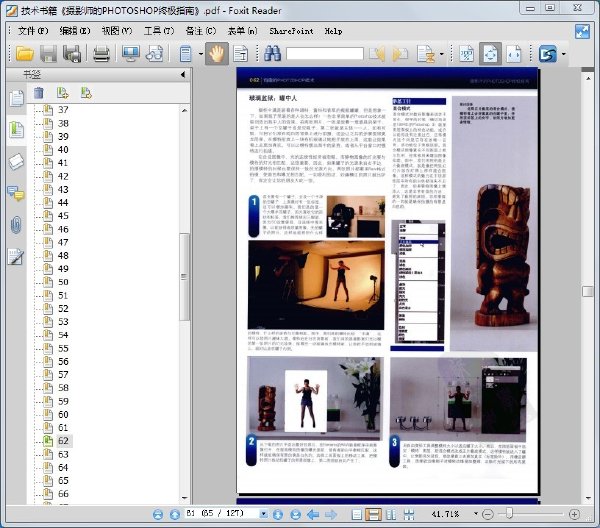Open the 文件 (F) menu
Viewport: 600px width, 528px height.
[x=33, y=31]
